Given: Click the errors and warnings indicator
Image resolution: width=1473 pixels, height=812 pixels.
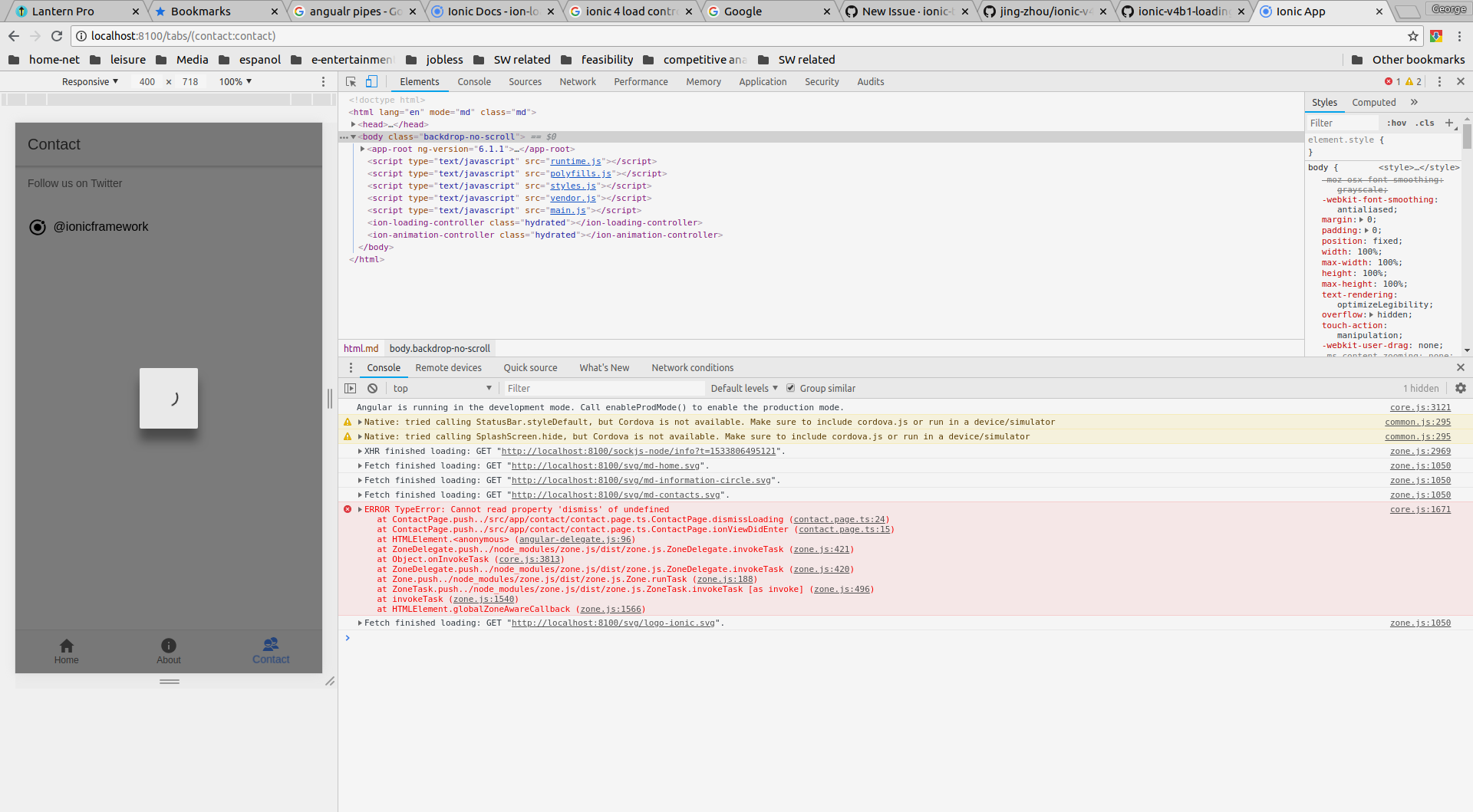Looking at the screenshot, I should tap(1404, 81).
